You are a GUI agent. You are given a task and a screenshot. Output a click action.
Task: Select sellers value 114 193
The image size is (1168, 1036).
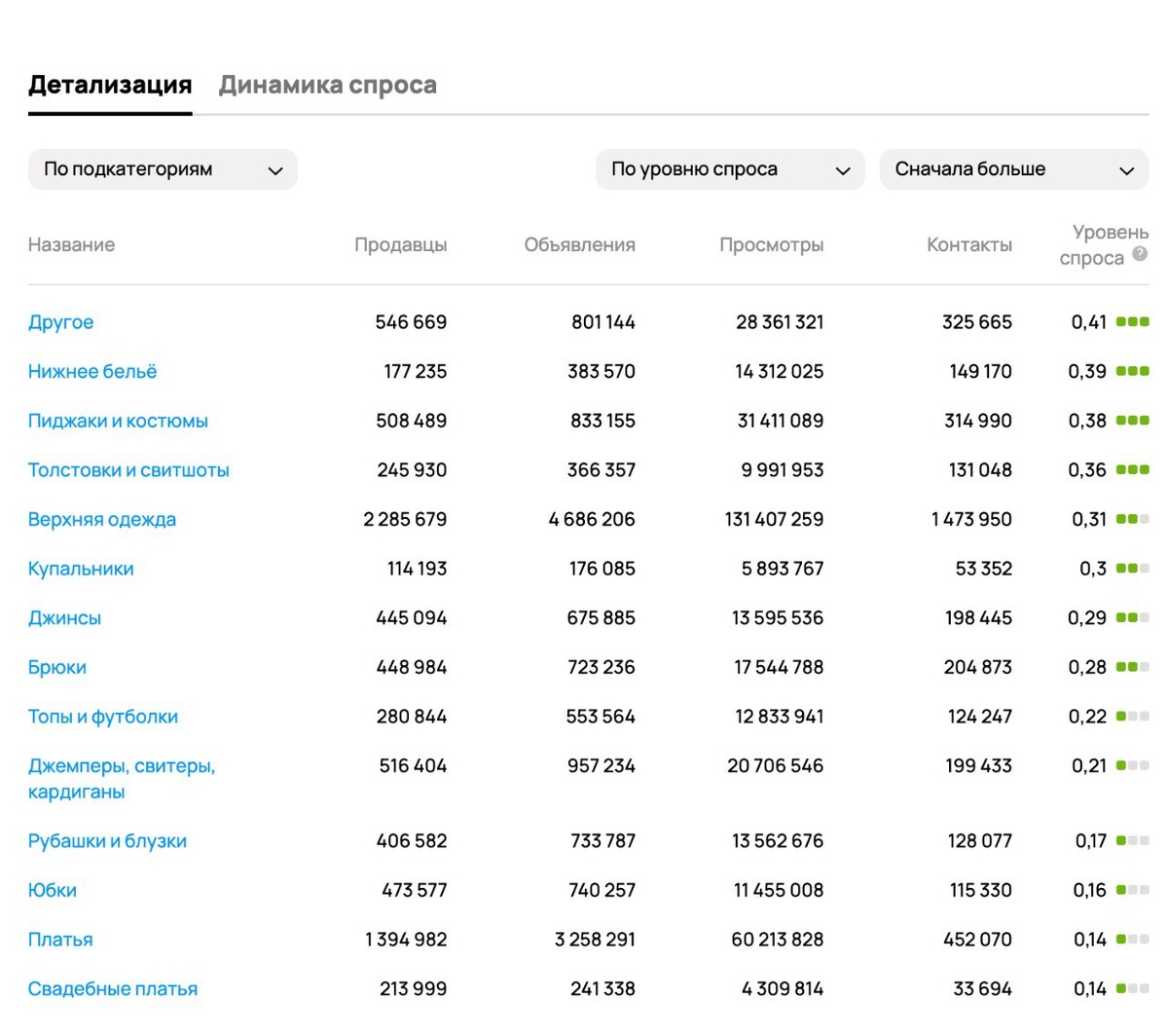pos(417,569)
